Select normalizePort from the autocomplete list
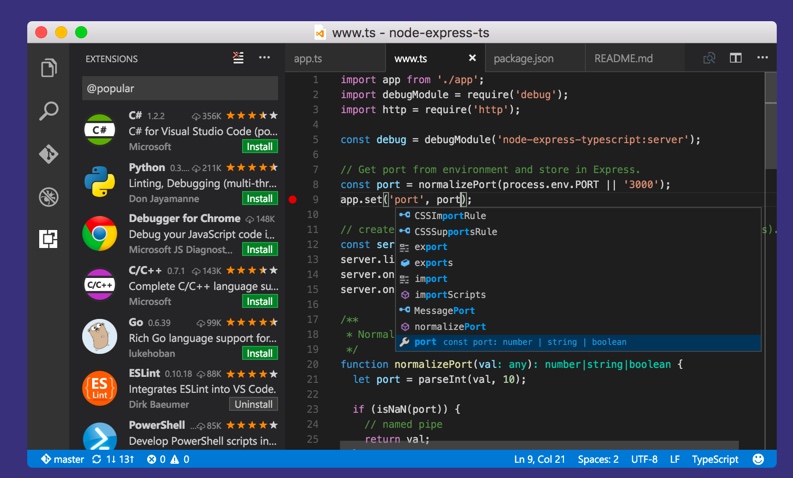The height and width of the screenshot is (478, 793). tap(450, 326)
